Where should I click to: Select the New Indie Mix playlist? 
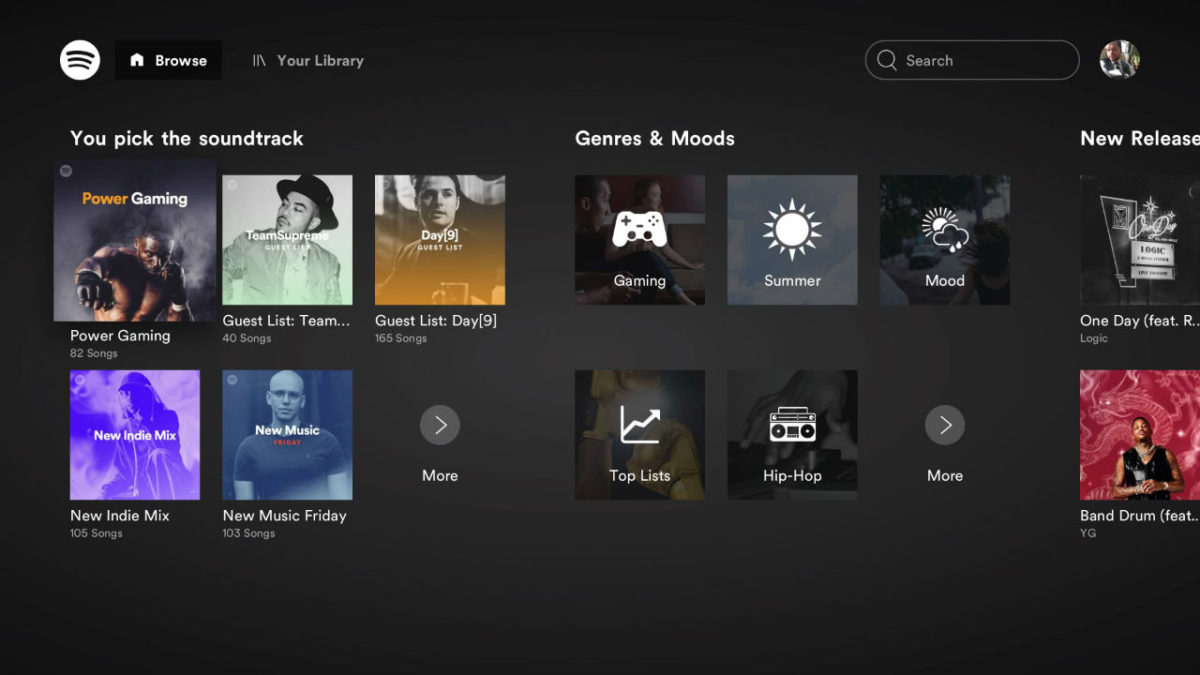coord(135,434)
